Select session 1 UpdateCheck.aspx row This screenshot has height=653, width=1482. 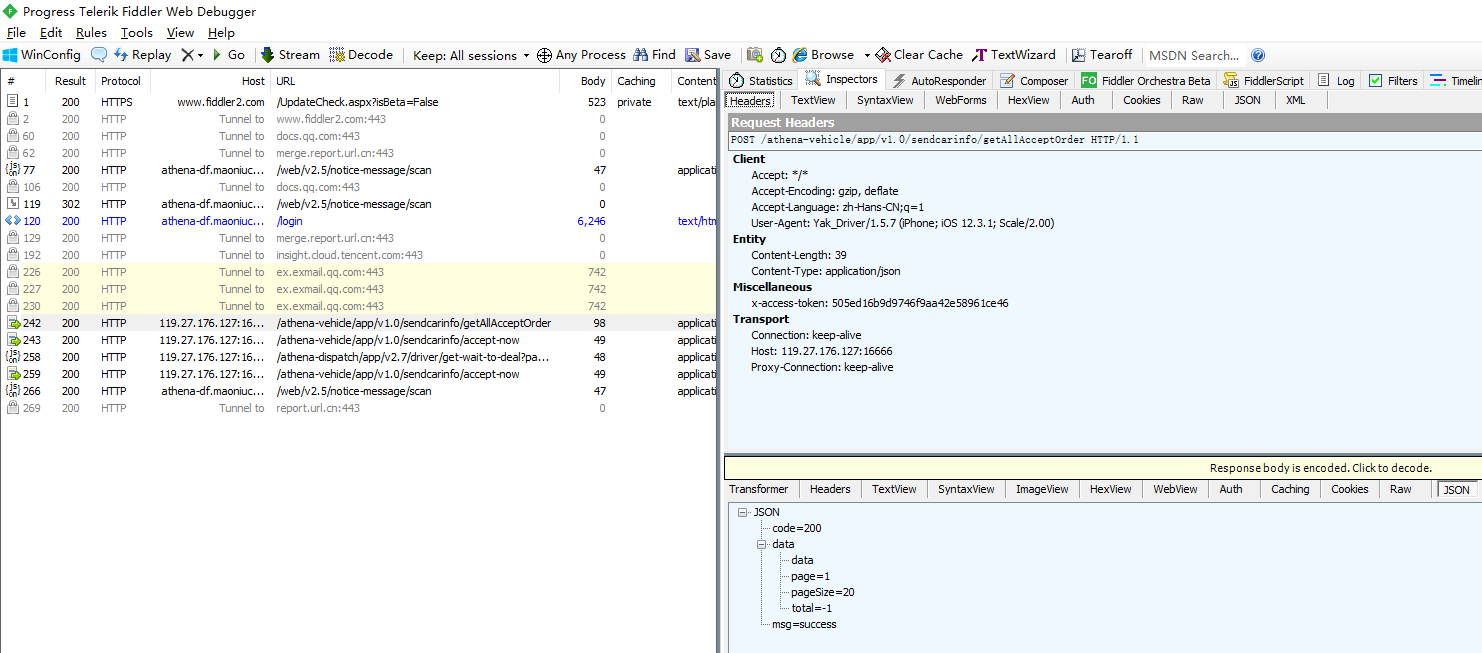pyautogui.click(x=359, y=102)
